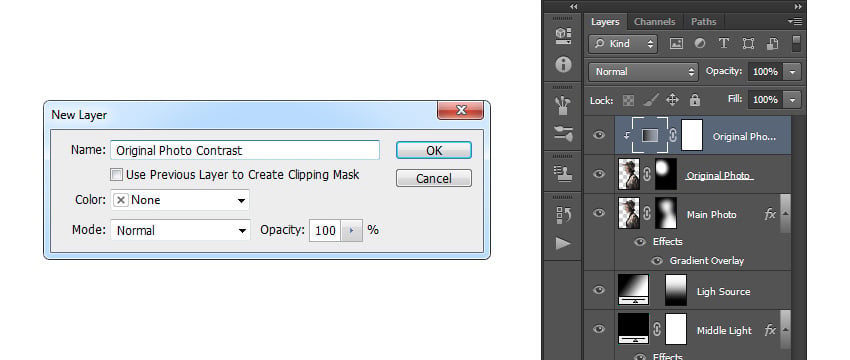Toggle layer filtering switch on or off
850x360 pixels.
796,43
